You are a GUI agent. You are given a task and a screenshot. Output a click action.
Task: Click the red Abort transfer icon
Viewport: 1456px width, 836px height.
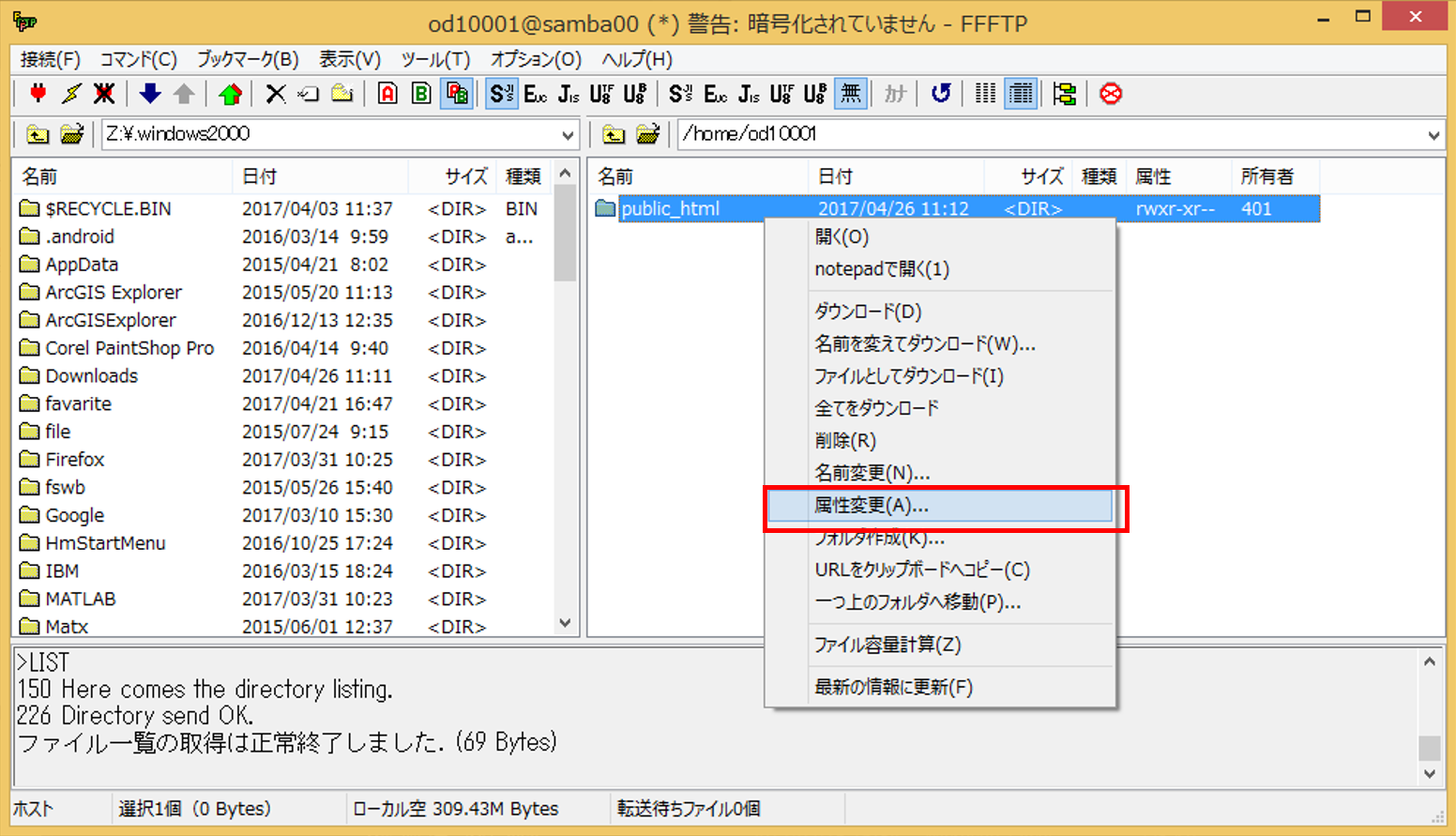tap(1111, 94)
